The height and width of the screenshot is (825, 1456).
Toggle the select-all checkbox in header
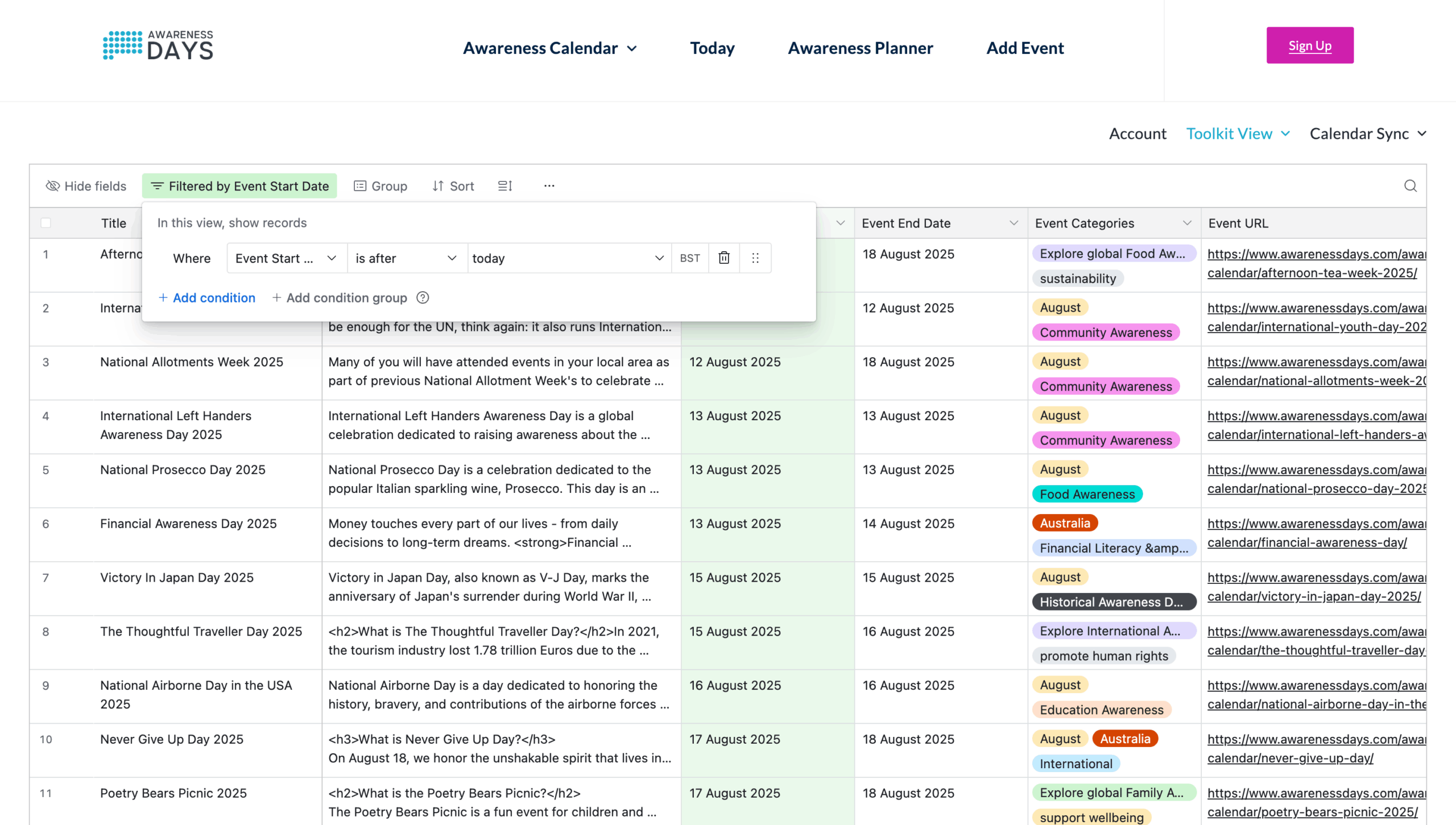46,223
